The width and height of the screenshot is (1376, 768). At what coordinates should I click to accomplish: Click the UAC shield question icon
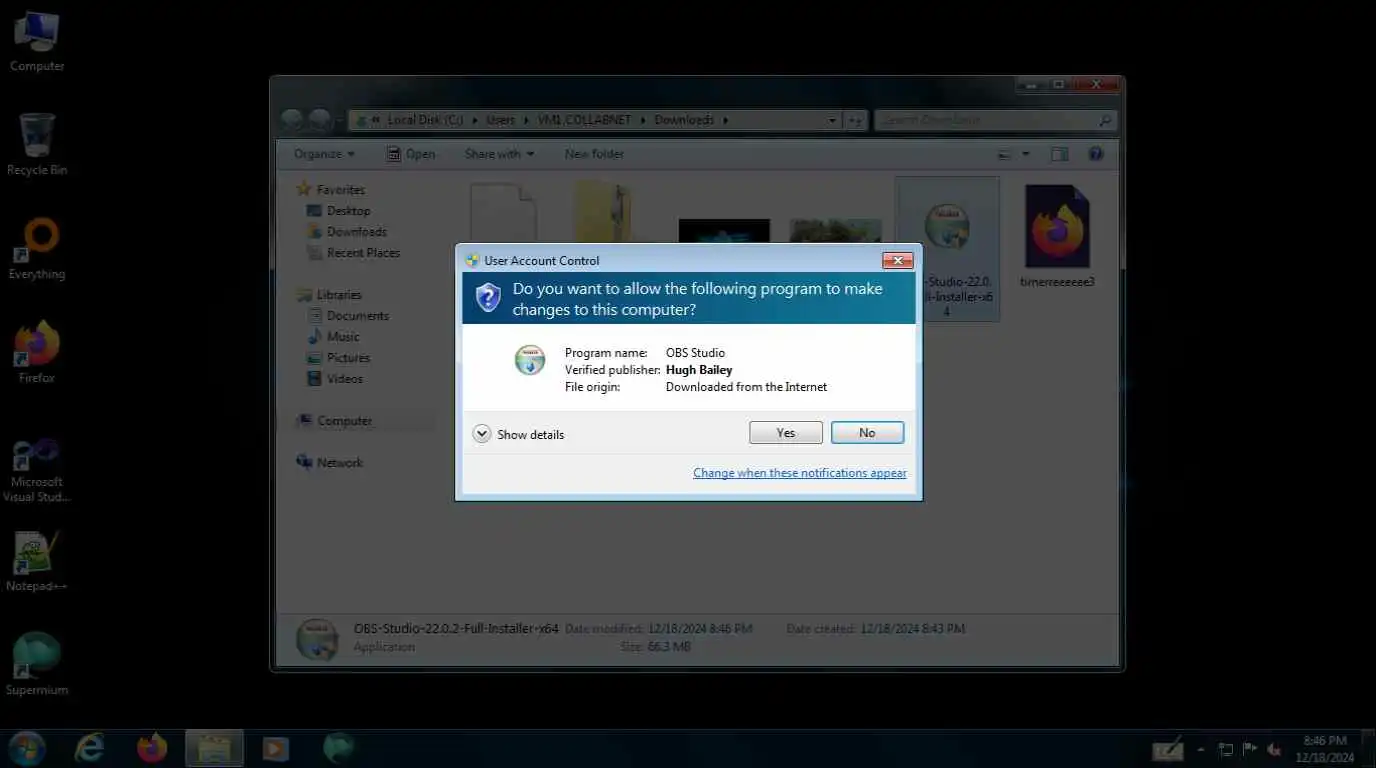point(488,297)
